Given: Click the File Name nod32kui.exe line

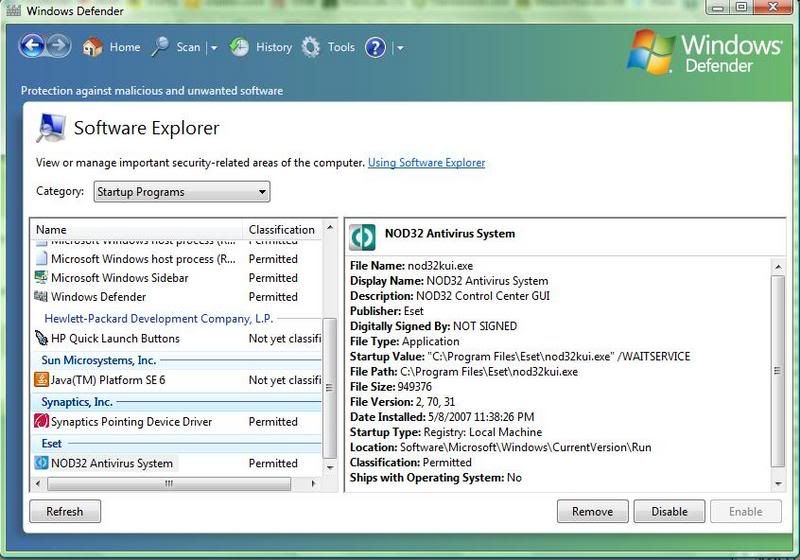Looking at the screenshot, I should tap(411, 266).
